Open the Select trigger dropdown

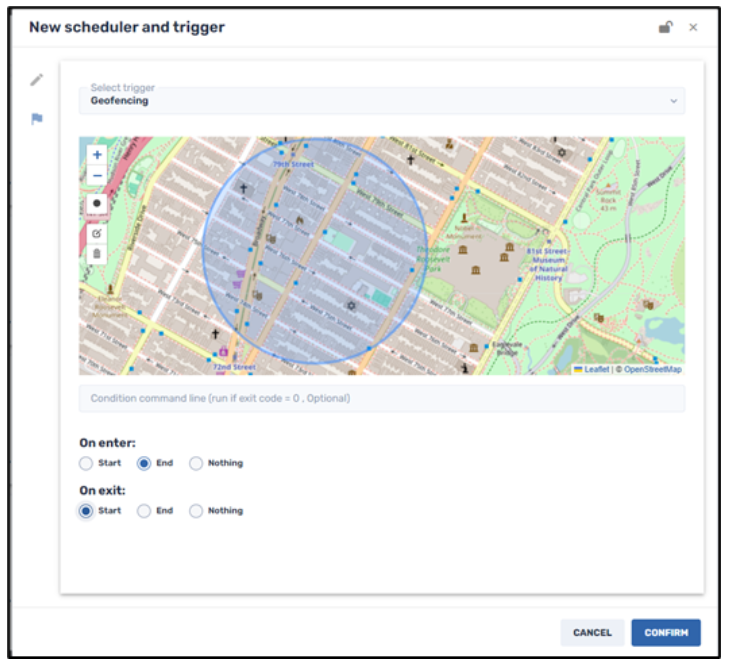(382, 100)
